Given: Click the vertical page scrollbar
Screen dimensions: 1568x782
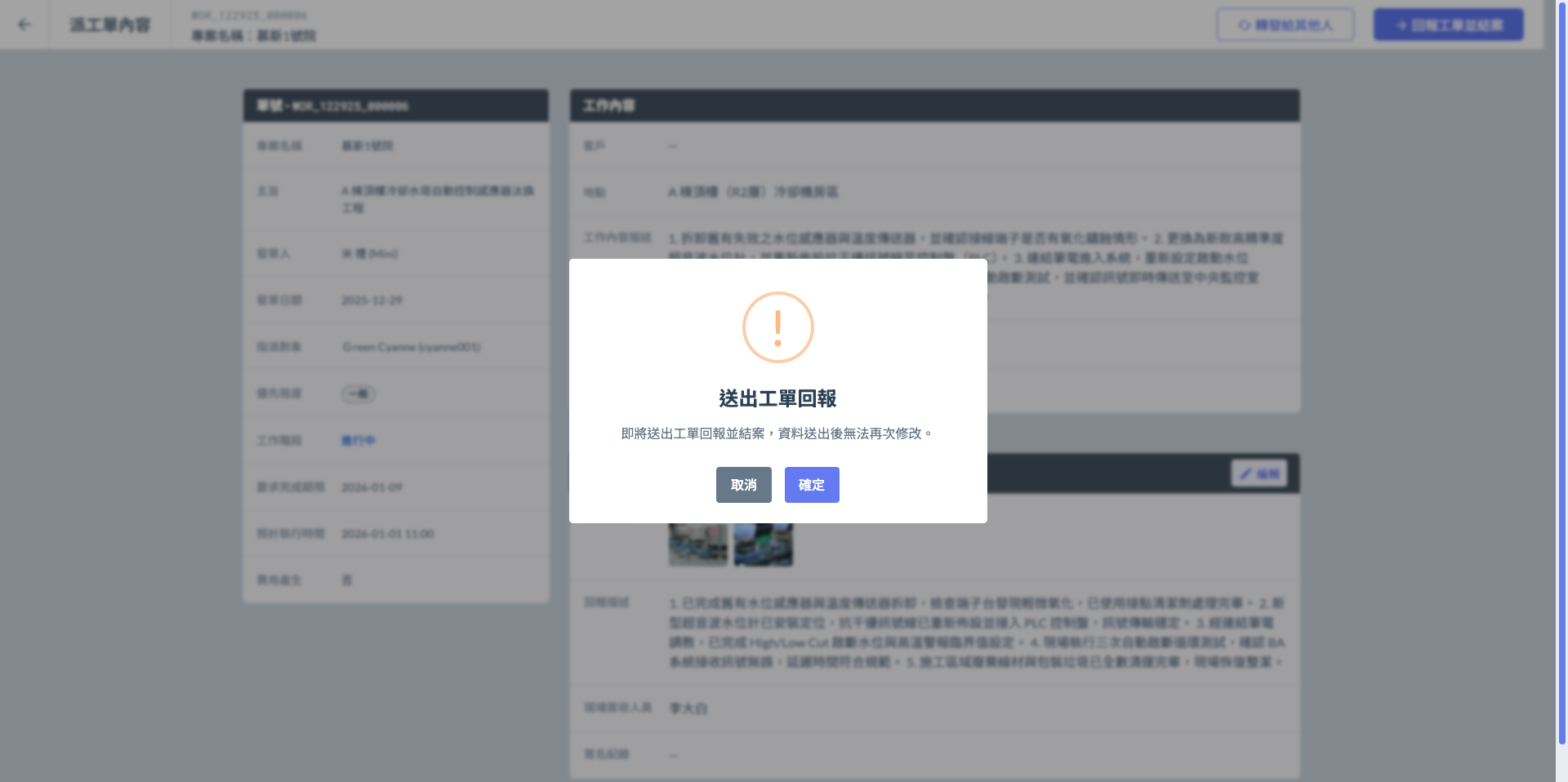Looking at the screenshot, I should point(1561,375).
